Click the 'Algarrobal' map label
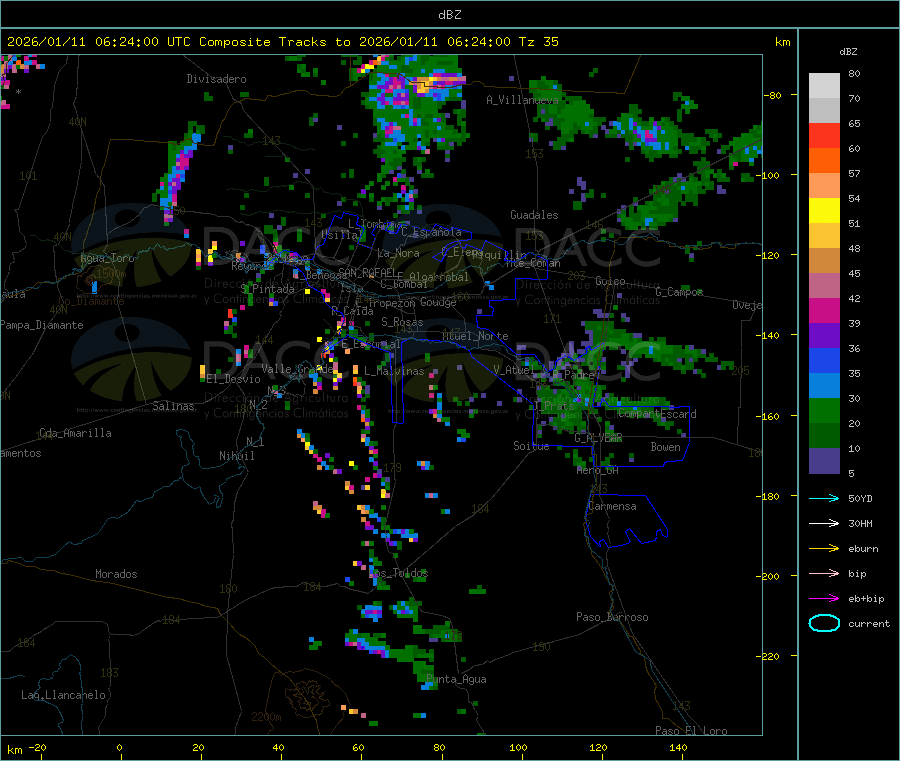This screenshot has height=761, width=900. (439, 277)
